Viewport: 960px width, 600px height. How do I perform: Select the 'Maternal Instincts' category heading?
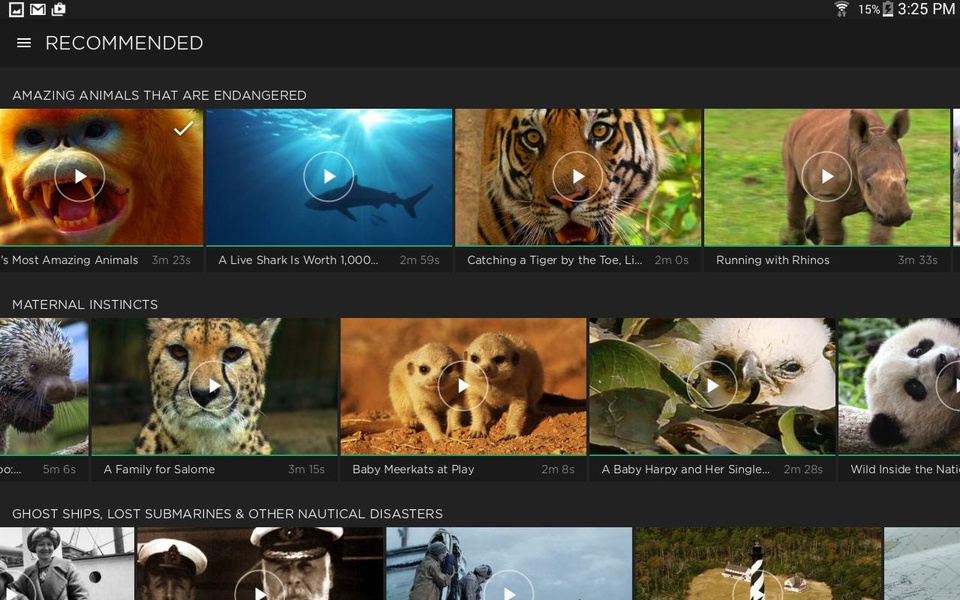pyautogui.click(x=85, y=305)
